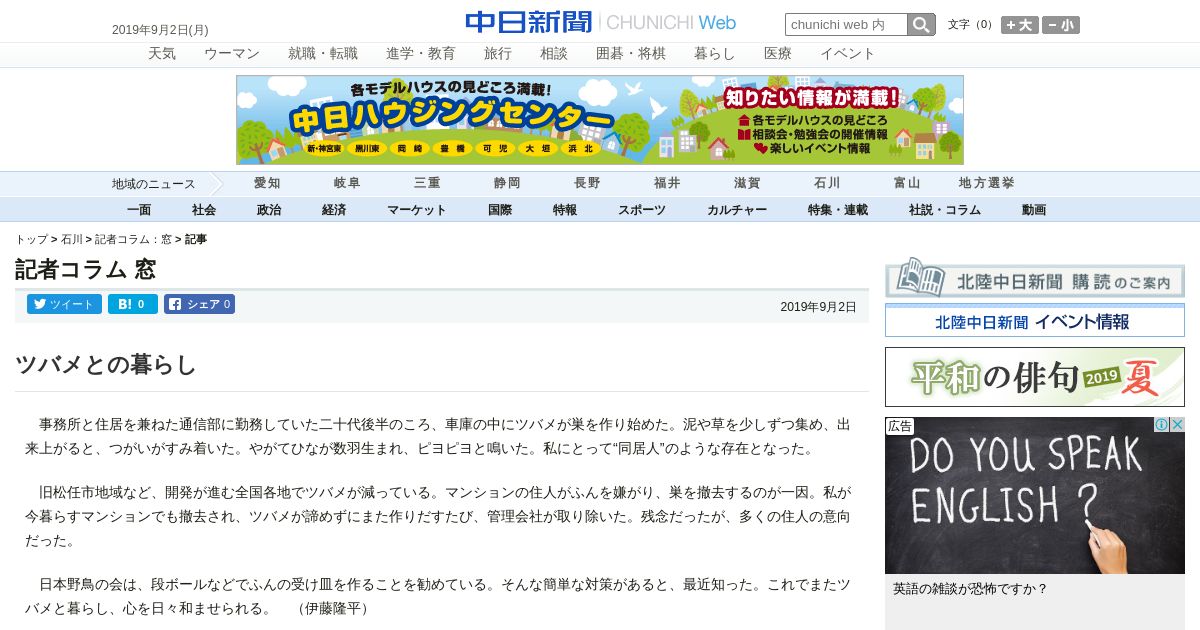
Task: Click the 英語の雑談が恐怖ですか？ ad link
Action: 970,589
